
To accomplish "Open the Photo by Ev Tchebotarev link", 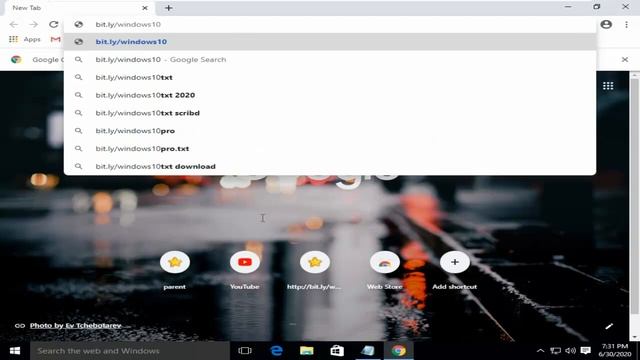I will [x=76, y=325].
